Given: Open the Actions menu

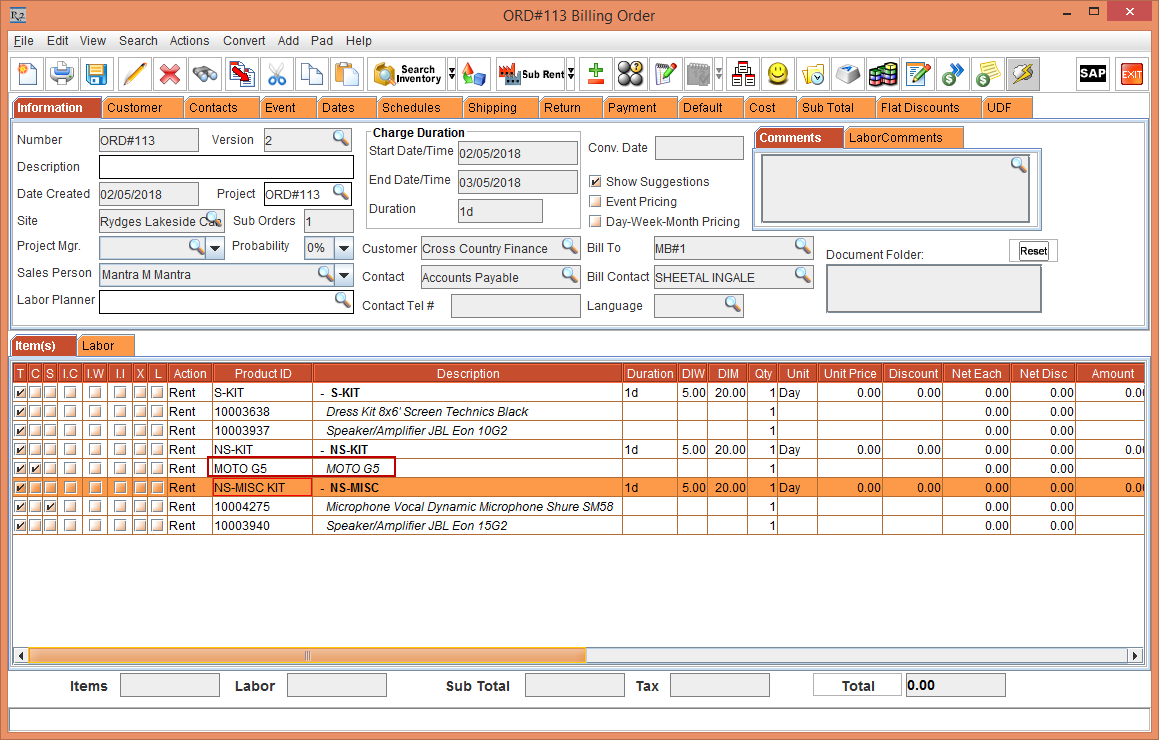Looking at the screenshot, I should pos(189,41).
